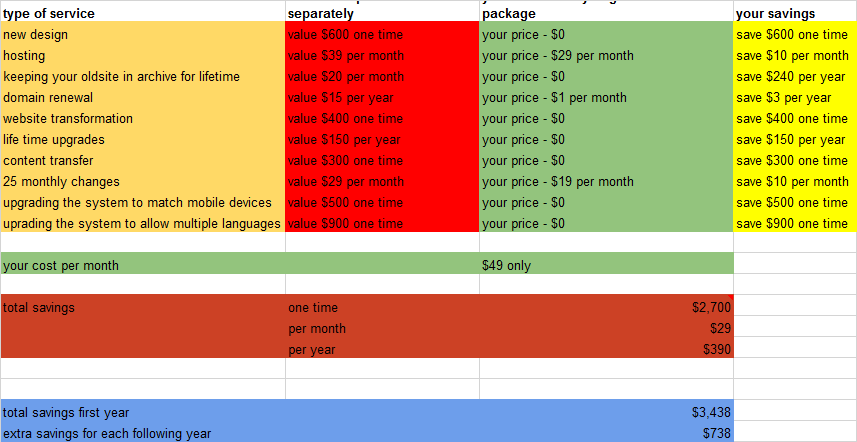The width and height of the screenshot is (857, 442).
Task: Select the 'total savings first year' cell
Action: click(142, 412)
